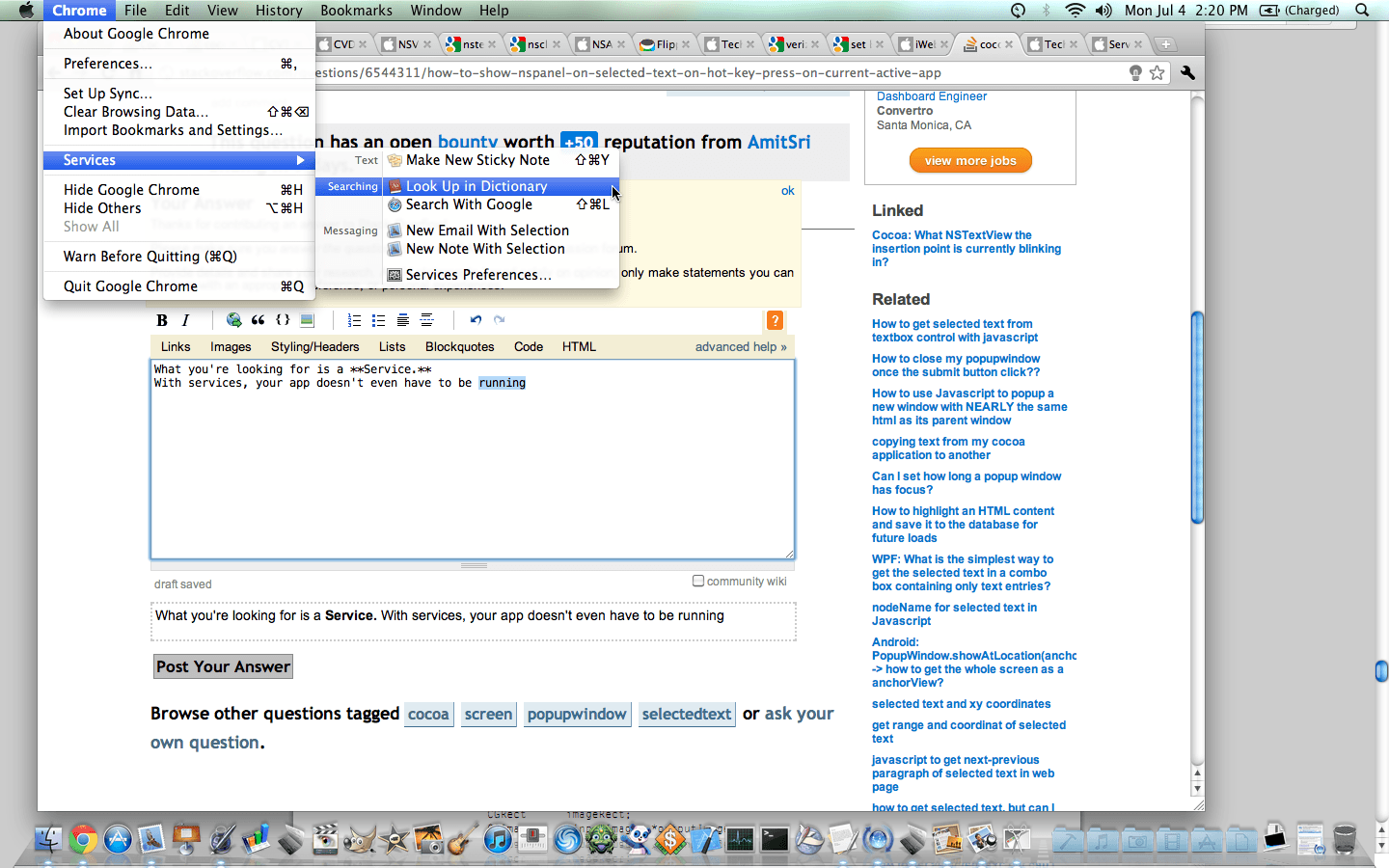Open the popupwindow tag link
1389x868 pixels.
(577, 715)
